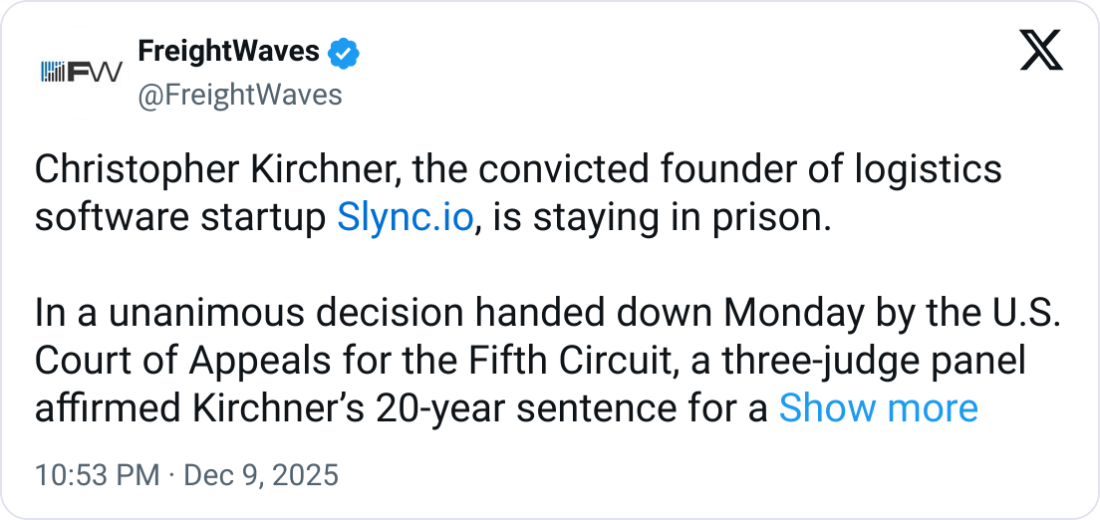Click the phrase "software startup"
The image size is (1100, 520).
click(181, 217)
